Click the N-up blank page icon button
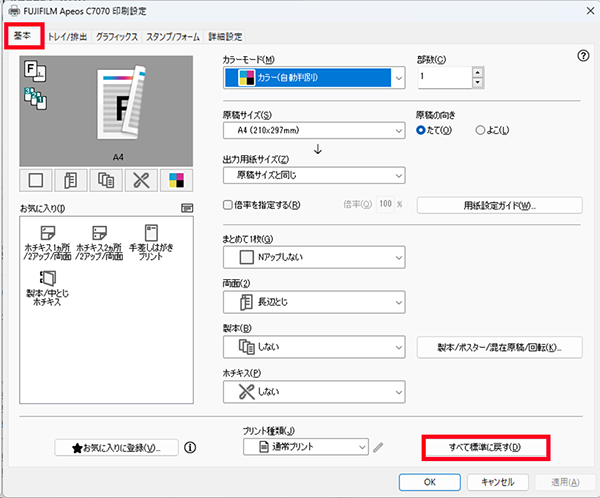 [36, 180]
